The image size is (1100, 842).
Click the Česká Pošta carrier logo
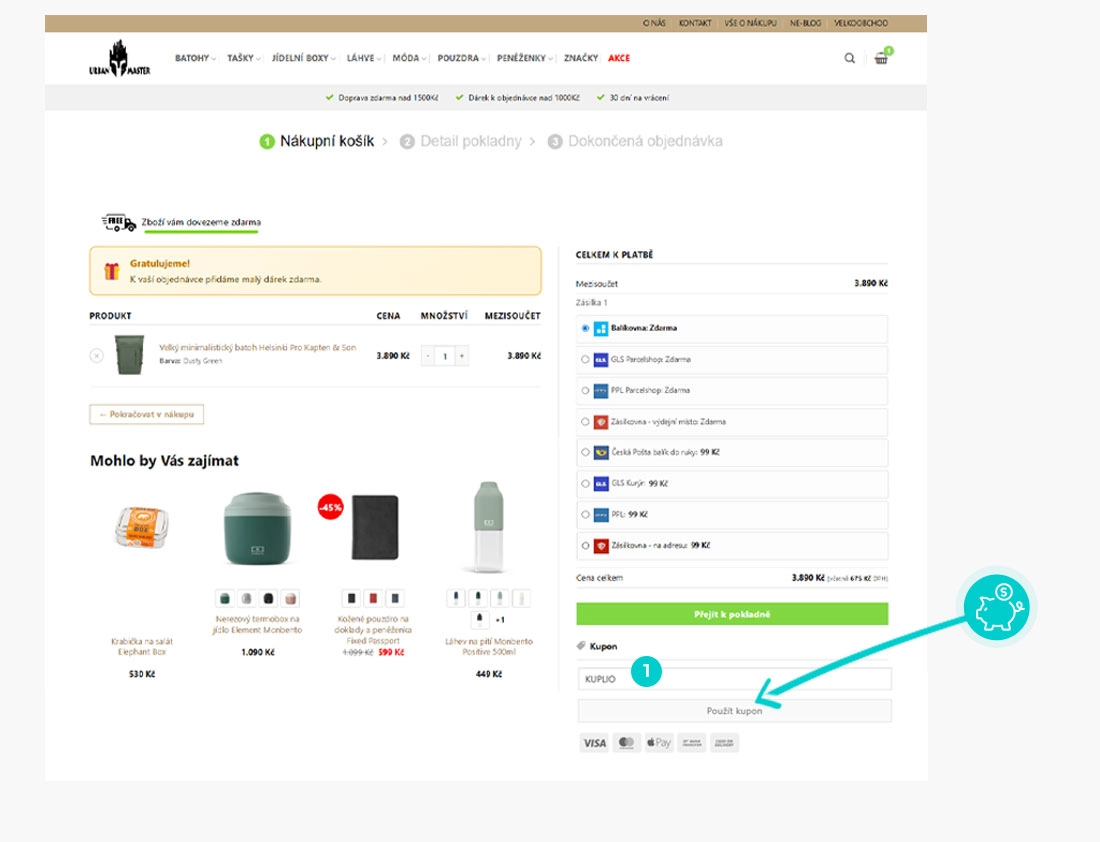[601, 453]
